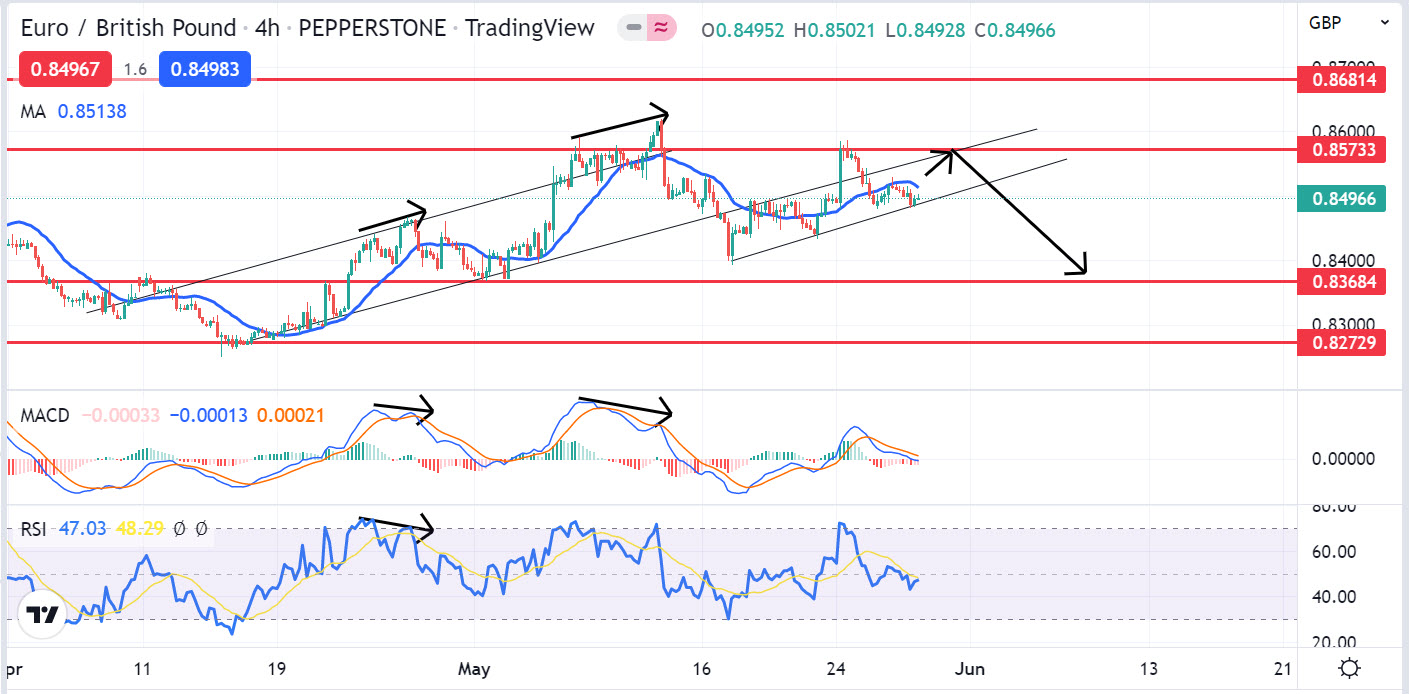
Task: Select the MA indicator legend
Action: 34,112
